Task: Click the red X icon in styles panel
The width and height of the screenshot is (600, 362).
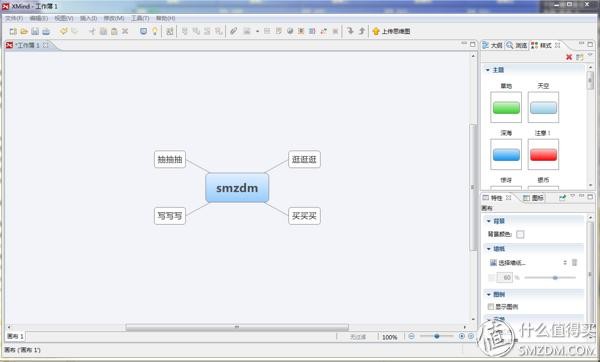Action: pos(569,57)
